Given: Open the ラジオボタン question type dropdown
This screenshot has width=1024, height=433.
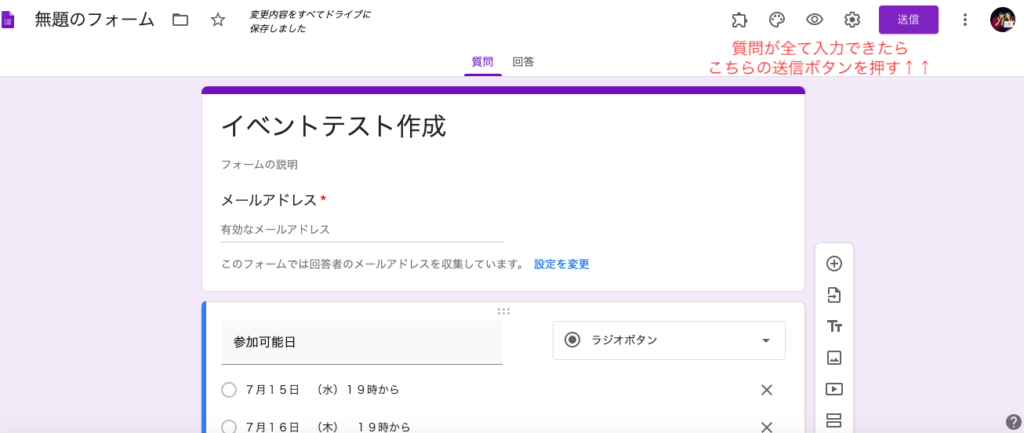Looking at the screenshot, I should [669, 340].
